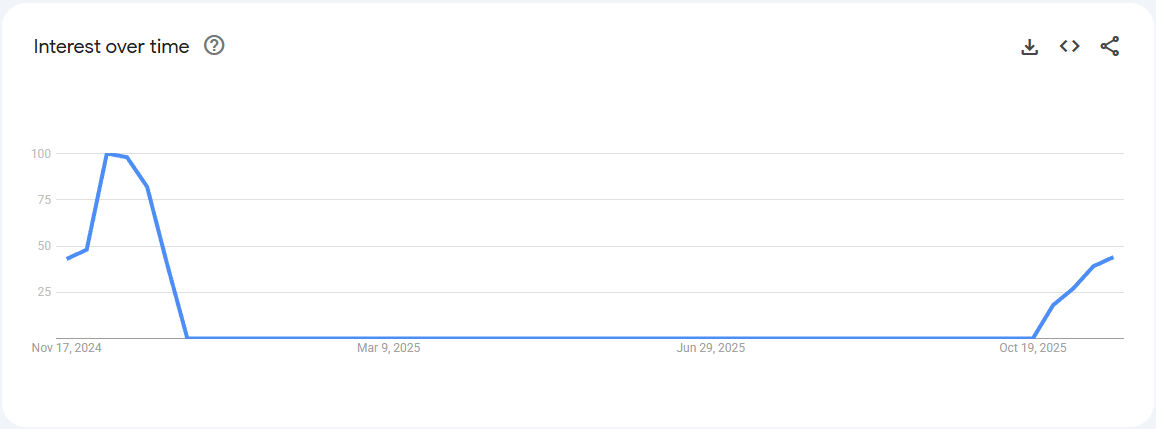Download the chart data as CSV
This screenshot has height=429, width=1156.
[1029, 47]
